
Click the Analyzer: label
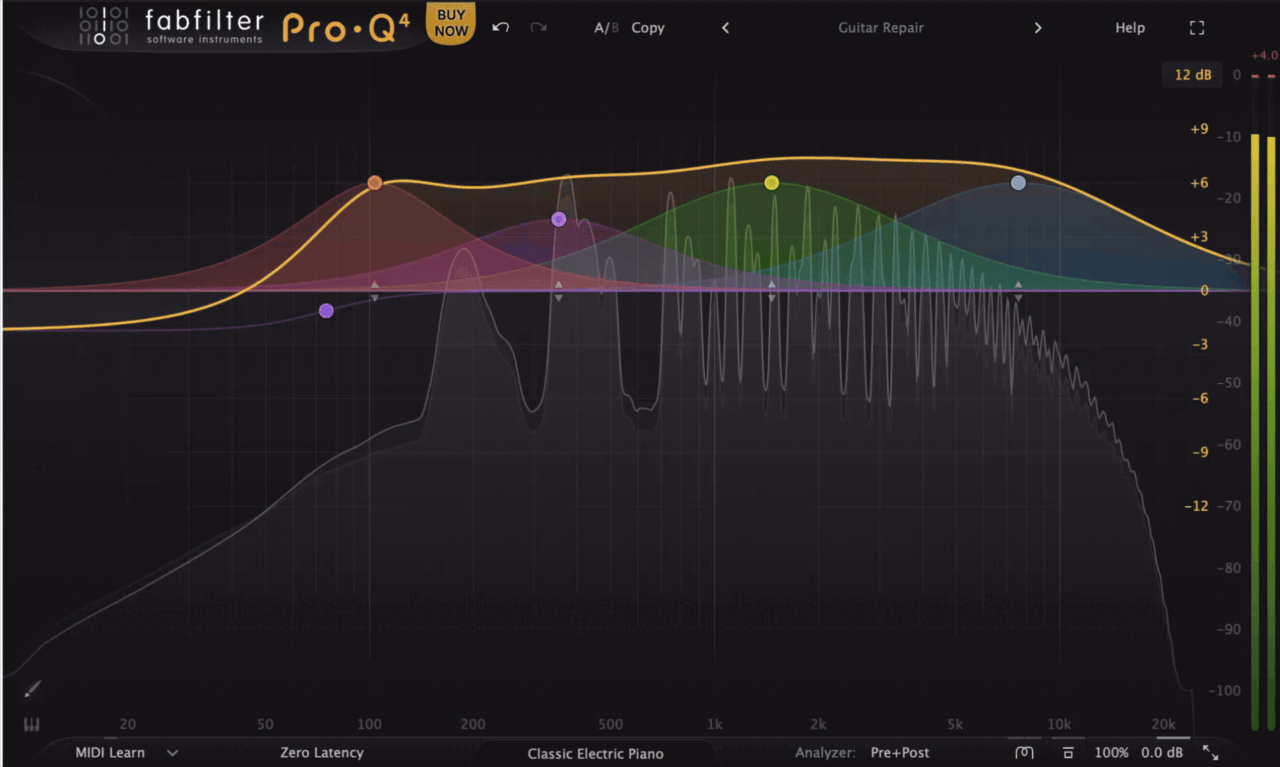click(825, 753)
